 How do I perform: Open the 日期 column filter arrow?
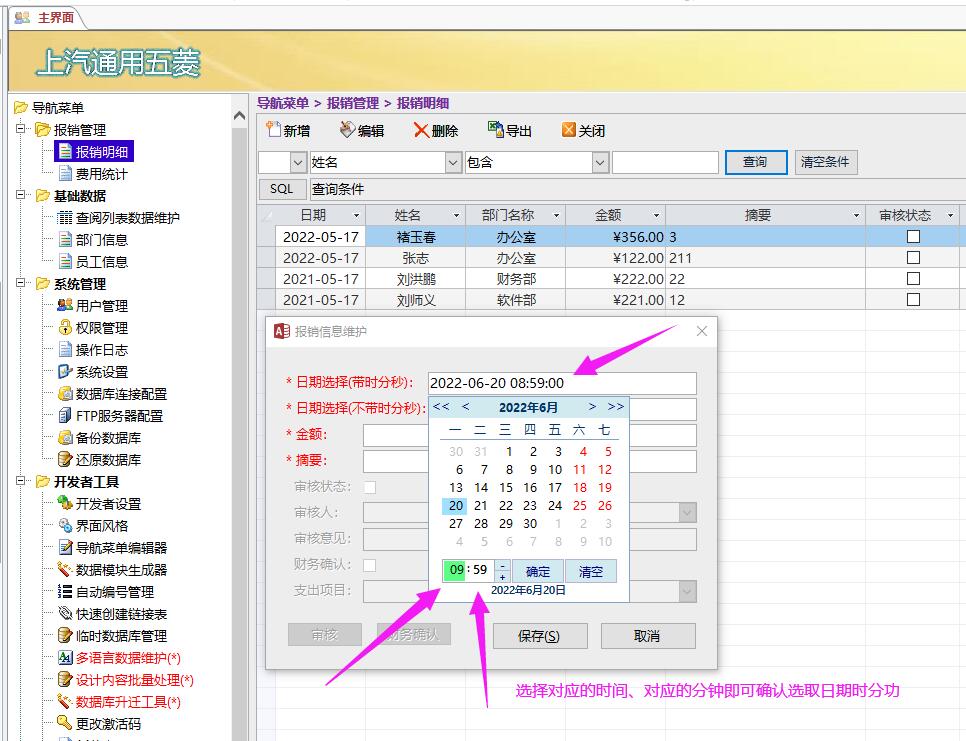pos(356,216)
